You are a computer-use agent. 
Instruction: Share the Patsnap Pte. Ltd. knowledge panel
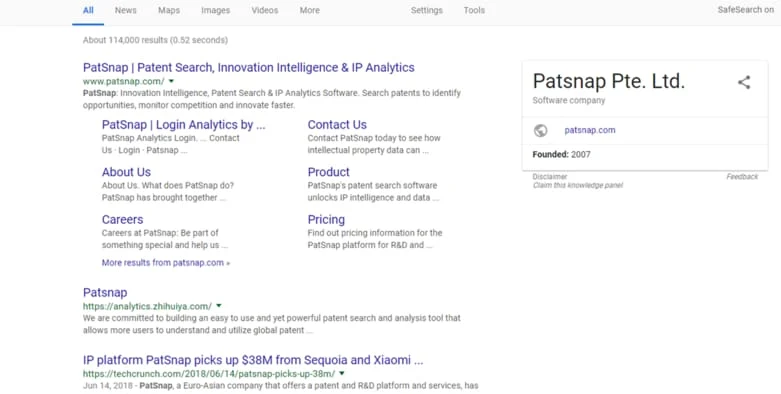pos(744,82)
